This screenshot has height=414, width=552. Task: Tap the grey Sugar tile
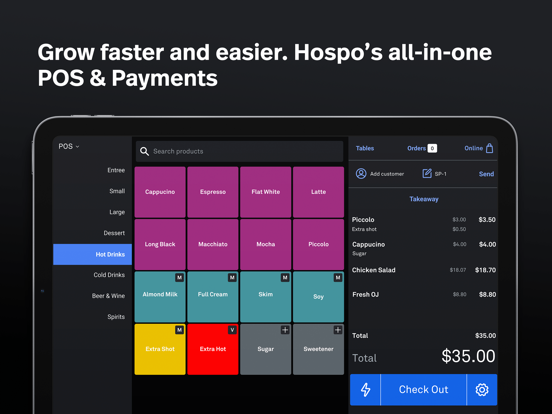266,349
